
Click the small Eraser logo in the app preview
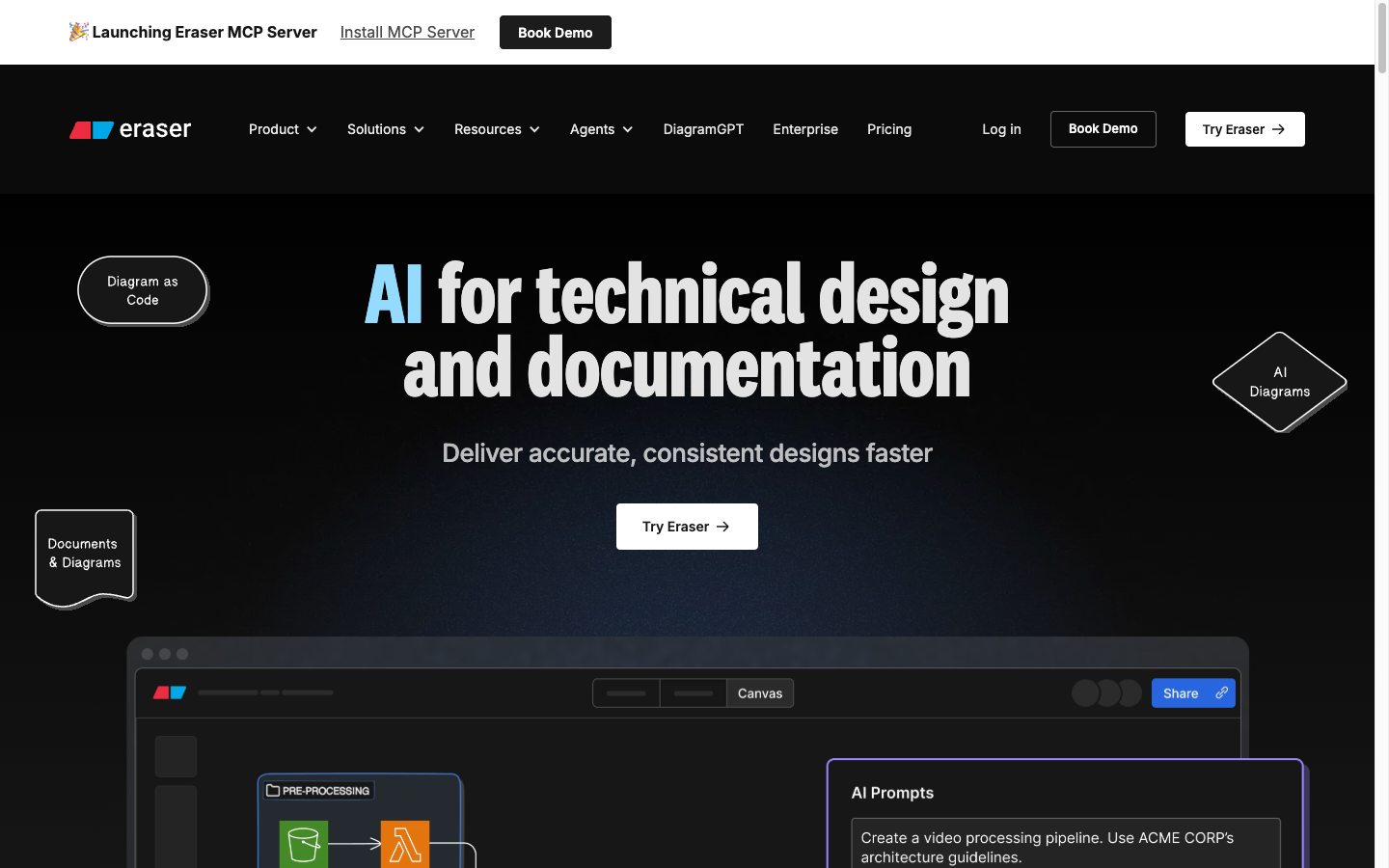coord(170,692)
